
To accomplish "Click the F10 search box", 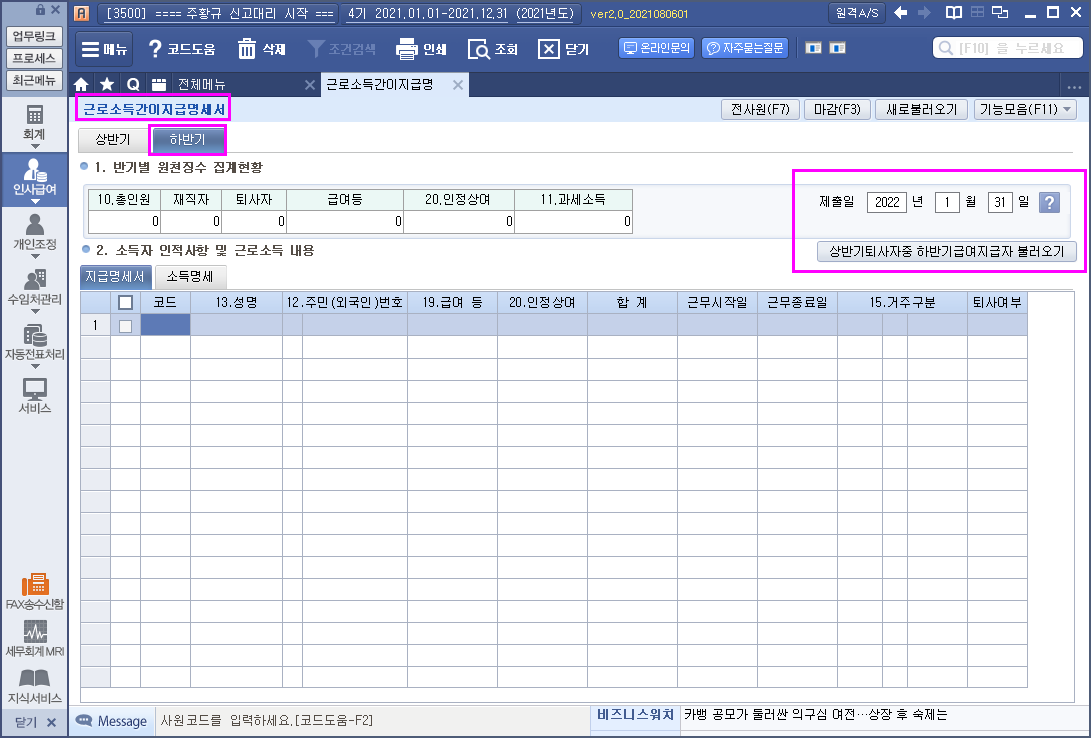I will [1008, 48].
